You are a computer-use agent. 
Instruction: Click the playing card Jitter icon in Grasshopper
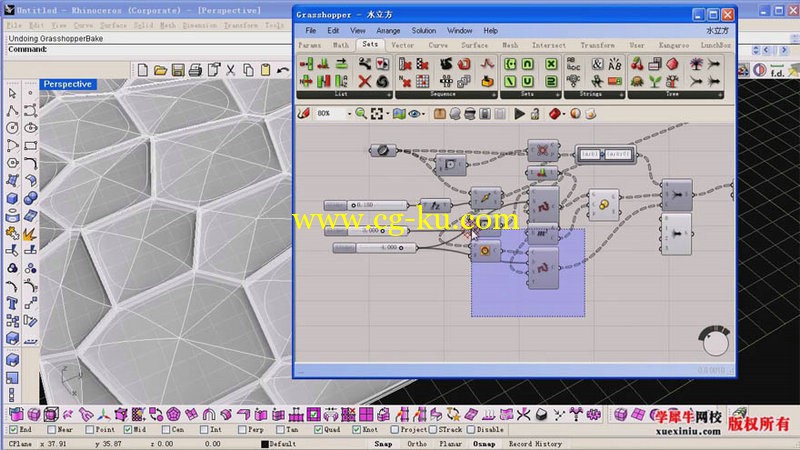(x=382, y=64)
